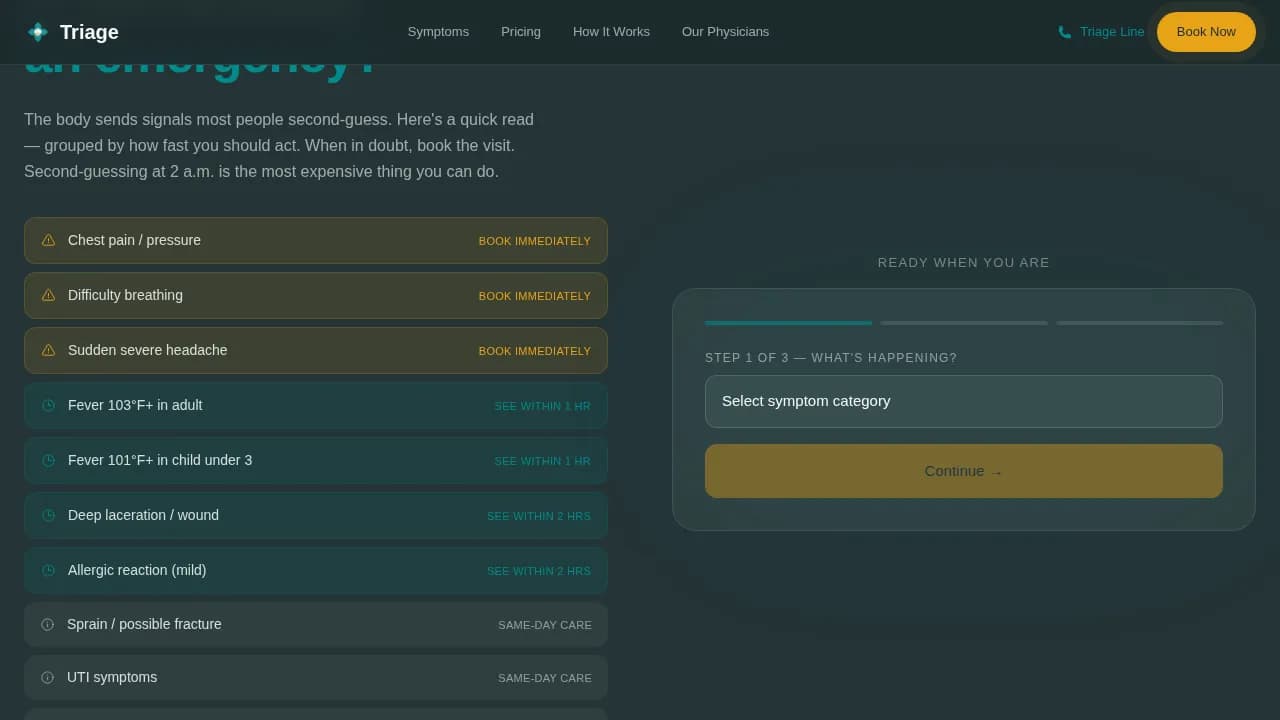Click BOOK IMMEDIATELY tag on Chest pain row

(x=535, y=241)
